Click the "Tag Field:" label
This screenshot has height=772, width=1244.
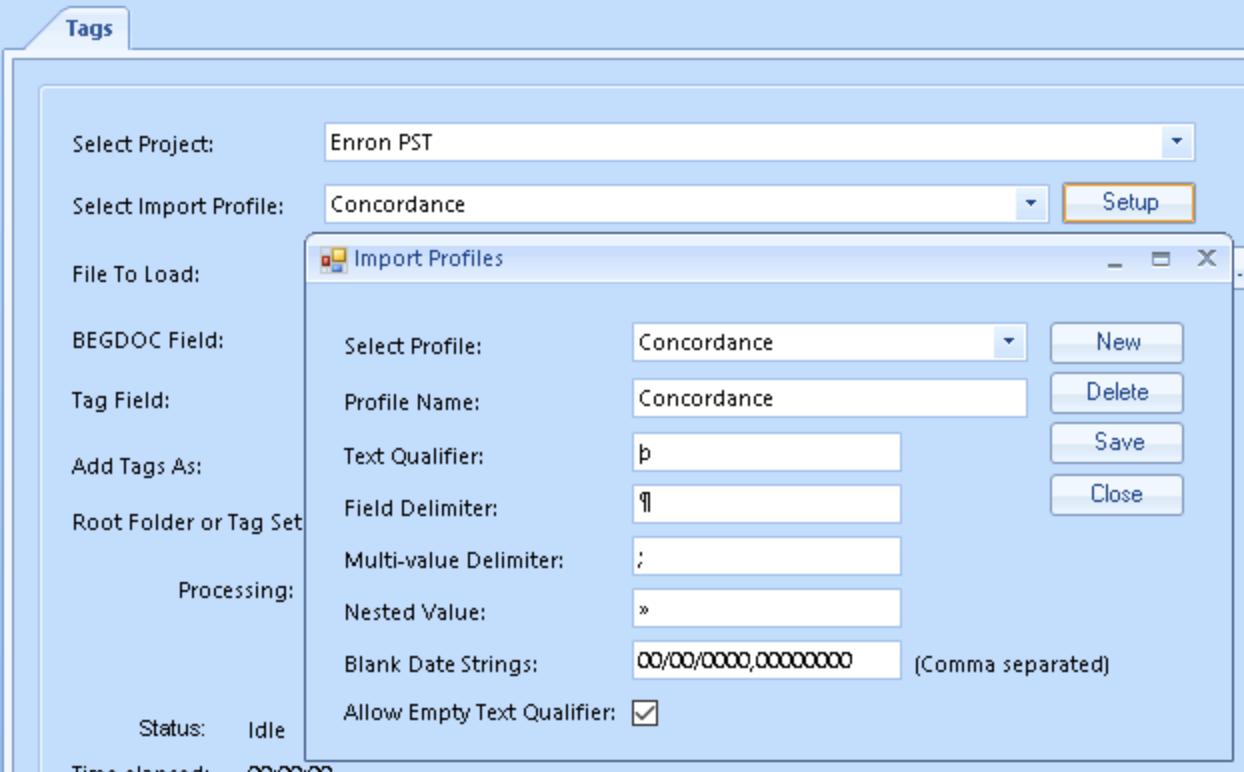coord(121,400)
